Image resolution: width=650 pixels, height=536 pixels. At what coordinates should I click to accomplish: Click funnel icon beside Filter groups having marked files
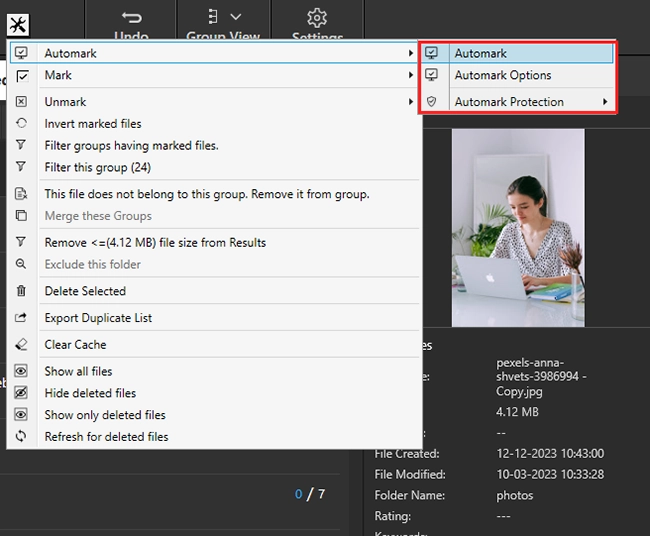tap(21, 145)
